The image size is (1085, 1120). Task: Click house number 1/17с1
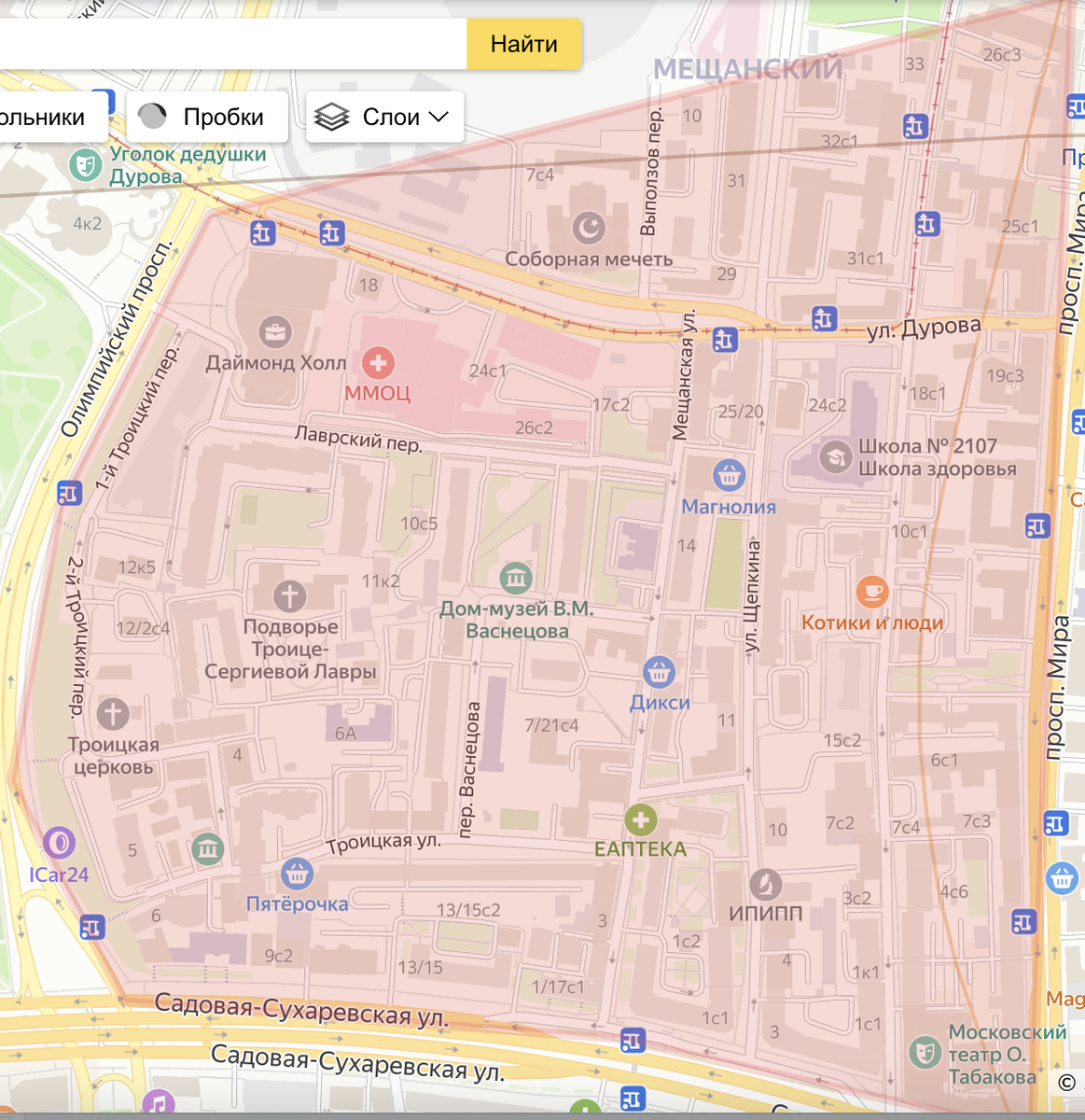[x=558, y=987]
